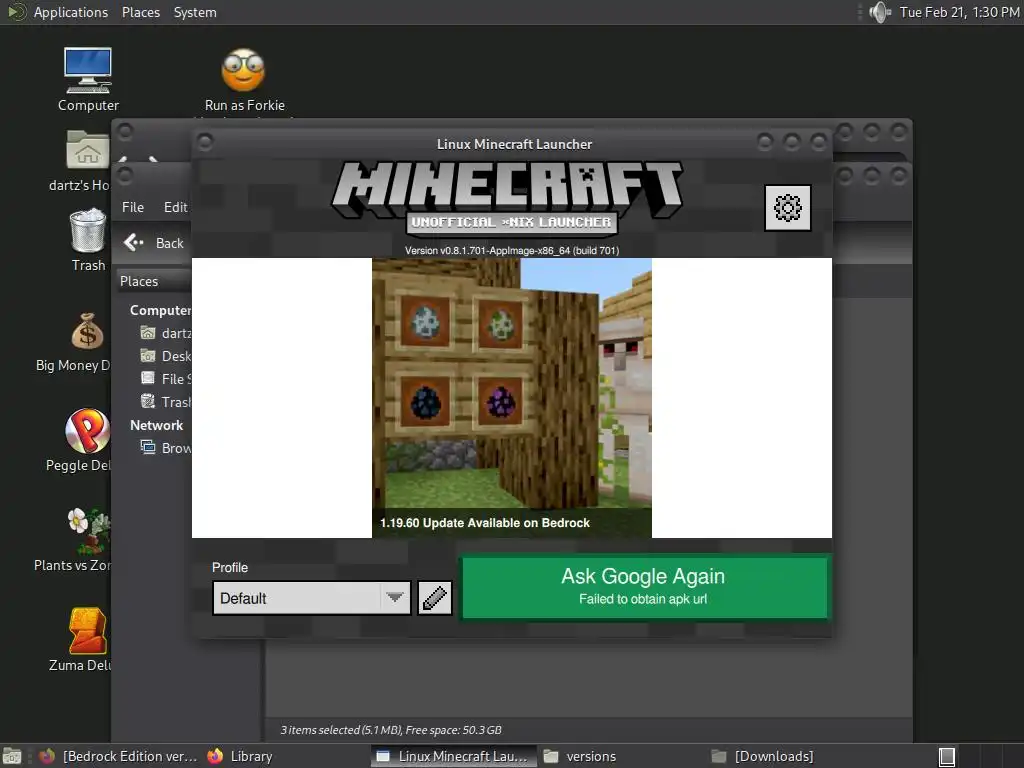
Task: Click Back button in file manager
Action: tap(154, 243)
